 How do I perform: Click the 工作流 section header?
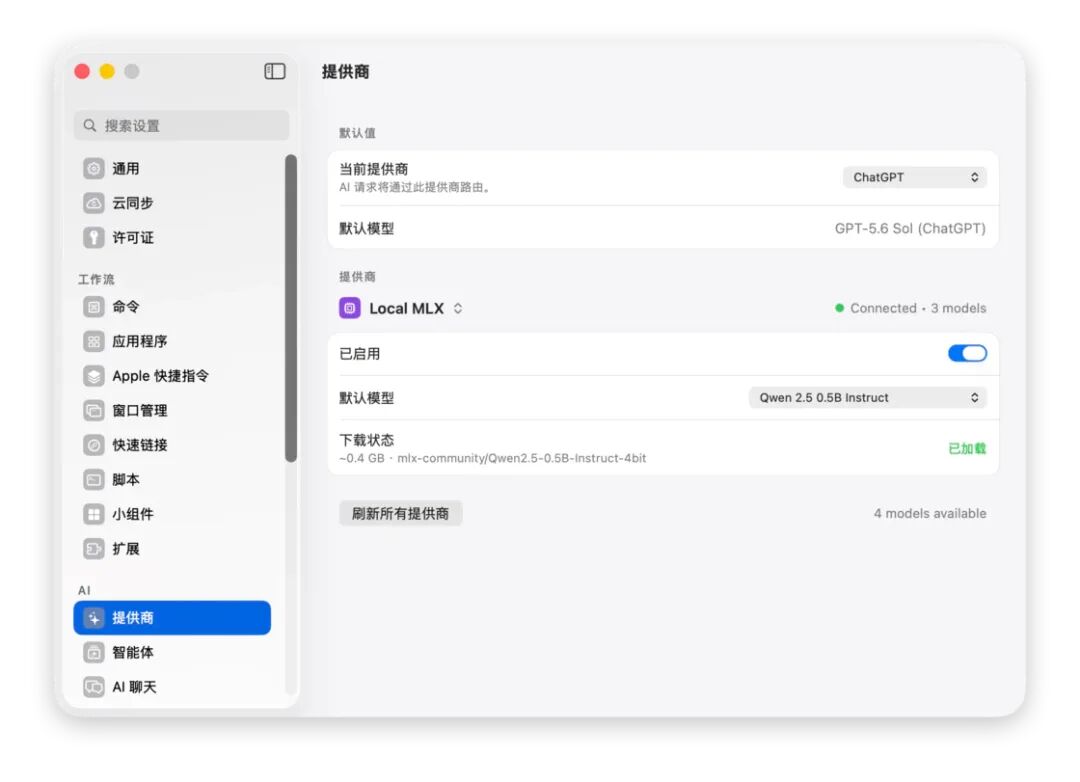tap(96, 279)
